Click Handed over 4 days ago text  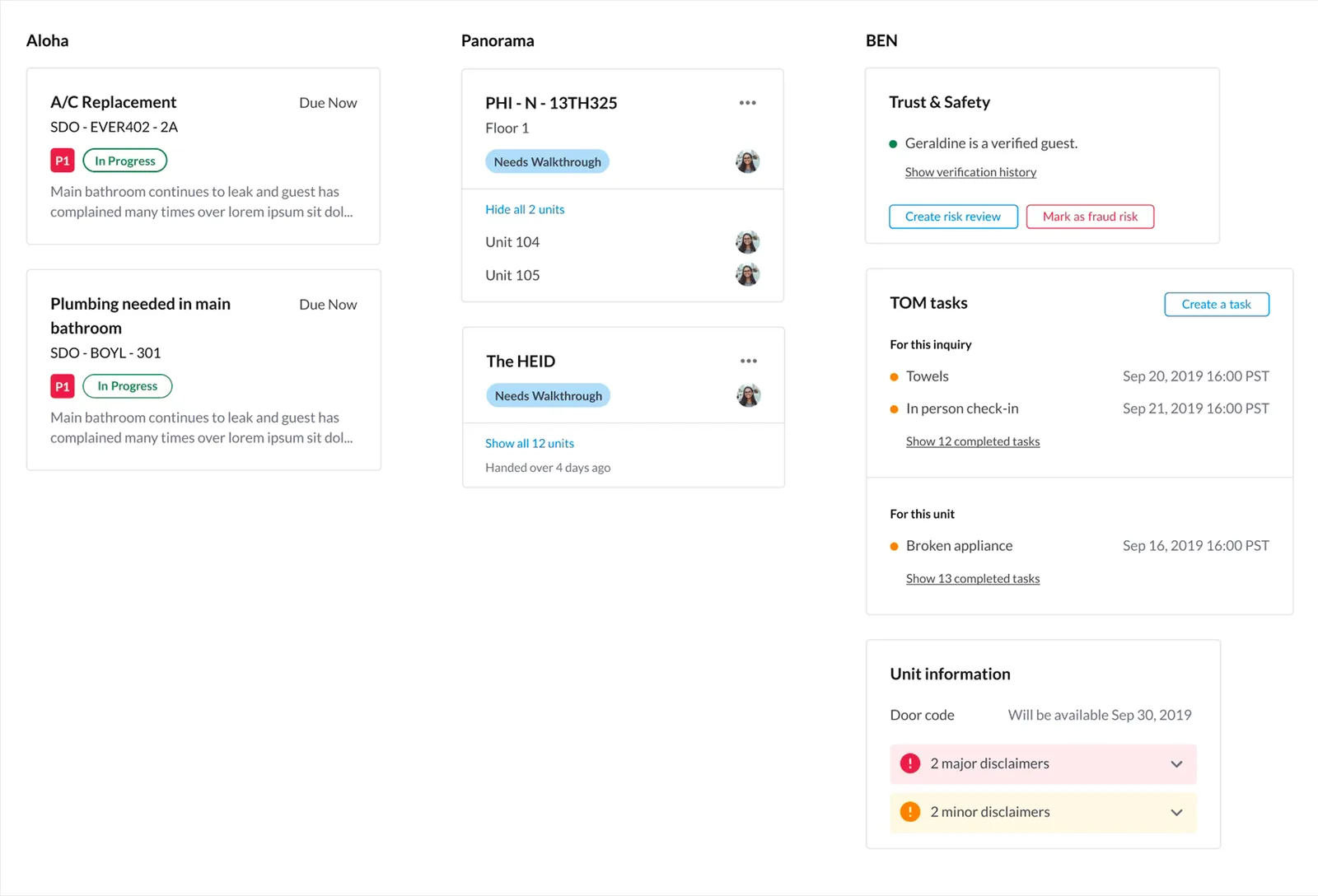(548, 468)
